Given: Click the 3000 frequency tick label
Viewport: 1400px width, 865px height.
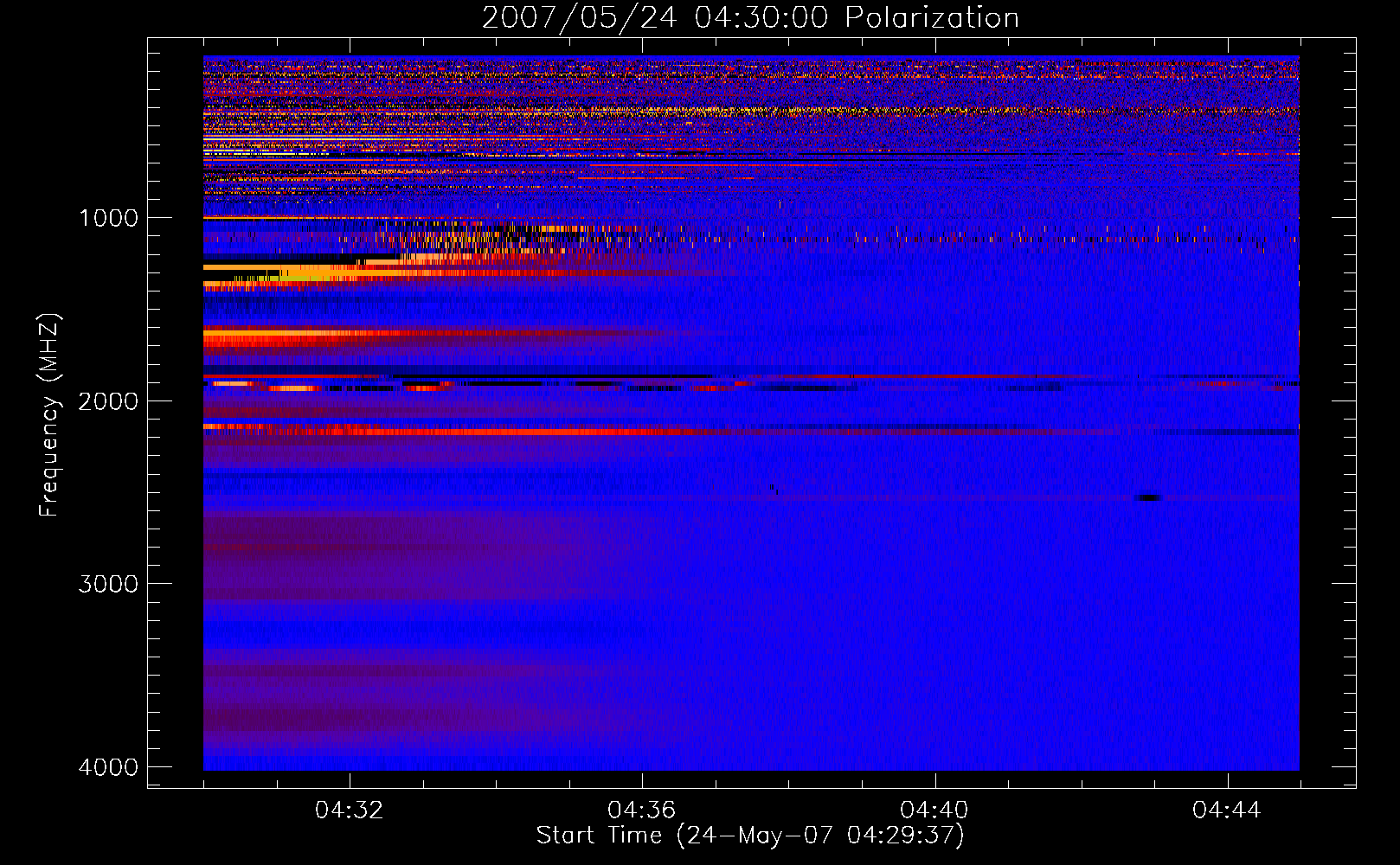Looking at the screenshot, I should tap(108, 584).
